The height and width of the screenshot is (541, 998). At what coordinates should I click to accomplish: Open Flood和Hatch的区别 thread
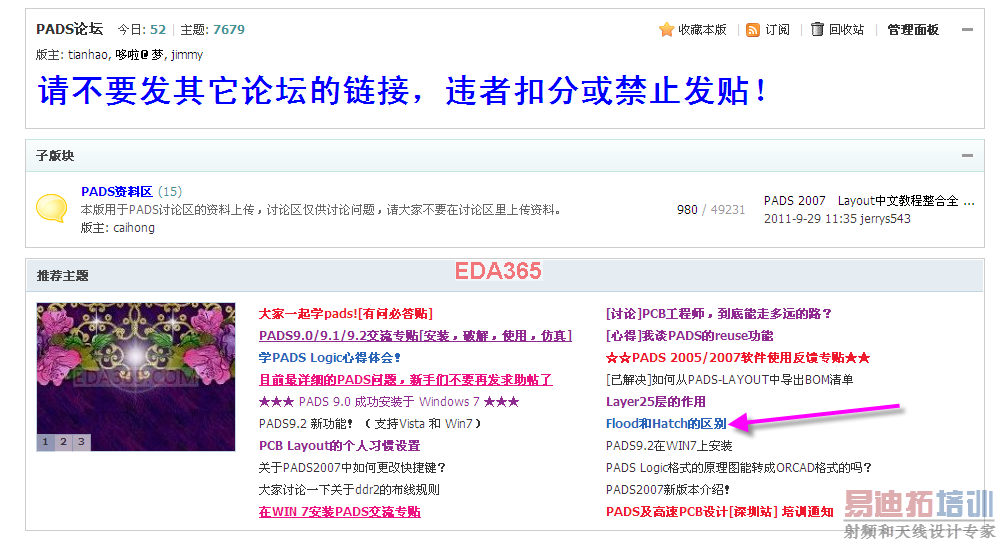(x=666, y=424)
